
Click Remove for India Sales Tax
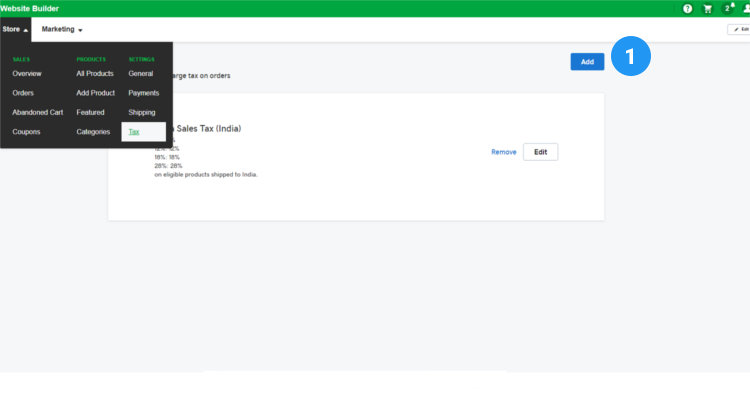(x=504, y=152)
